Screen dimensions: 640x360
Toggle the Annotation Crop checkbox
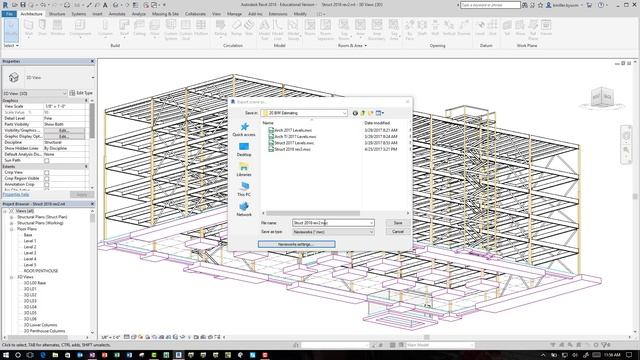(47, 184)
